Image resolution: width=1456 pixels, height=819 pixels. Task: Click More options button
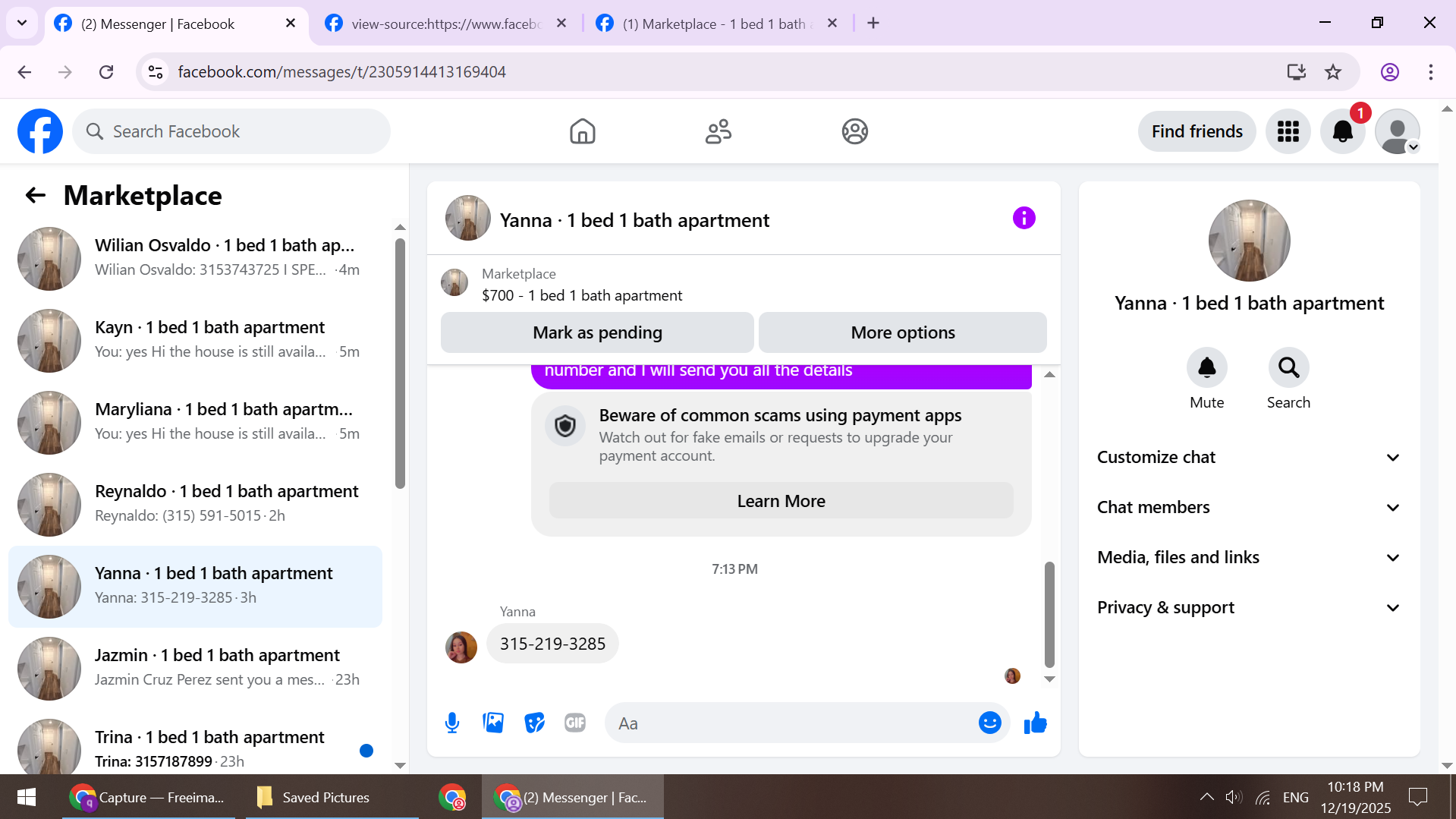point(903,332)
